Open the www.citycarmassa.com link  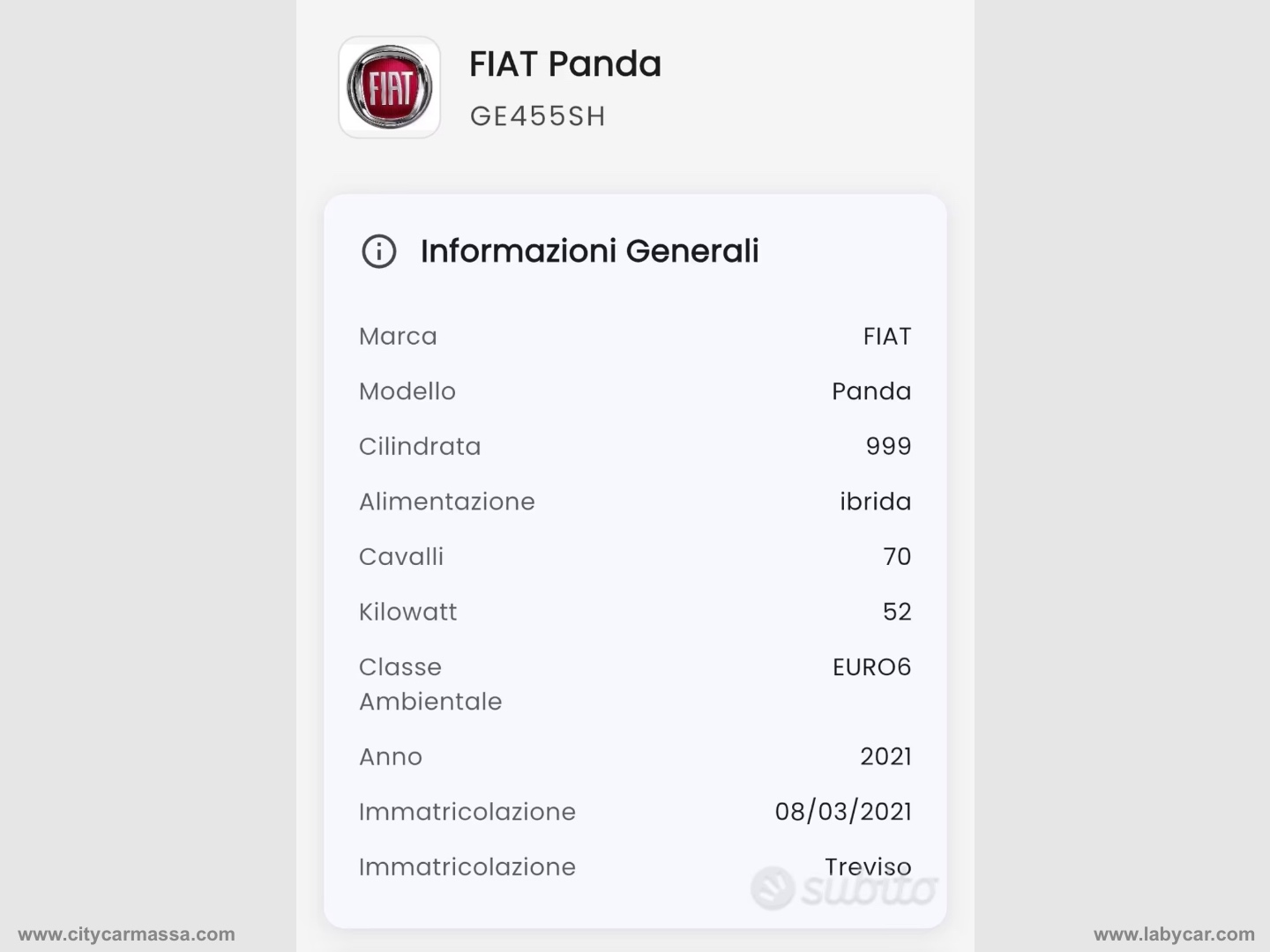click(x=126, y=934)
